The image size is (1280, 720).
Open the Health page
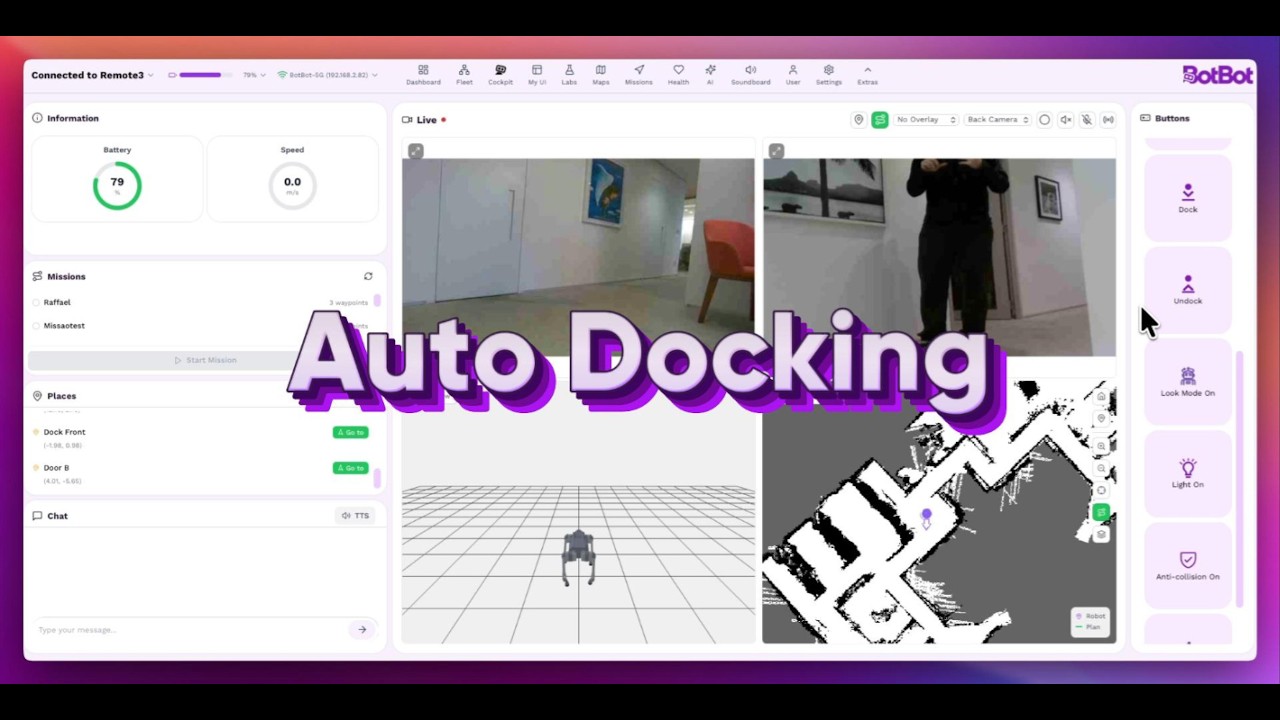(678, 75)
